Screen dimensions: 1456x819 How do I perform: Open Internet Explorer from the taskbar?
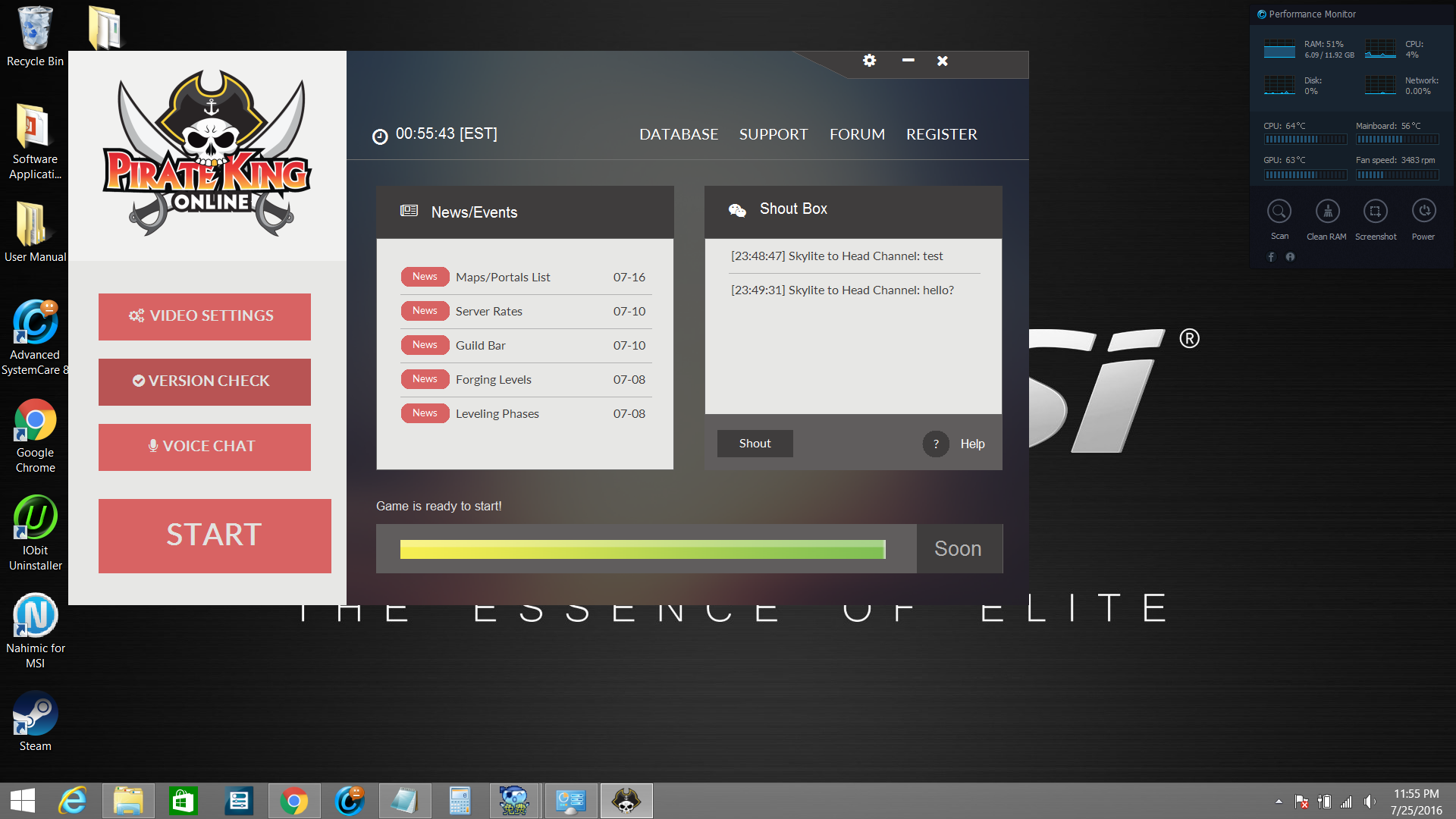coord(74,801)
